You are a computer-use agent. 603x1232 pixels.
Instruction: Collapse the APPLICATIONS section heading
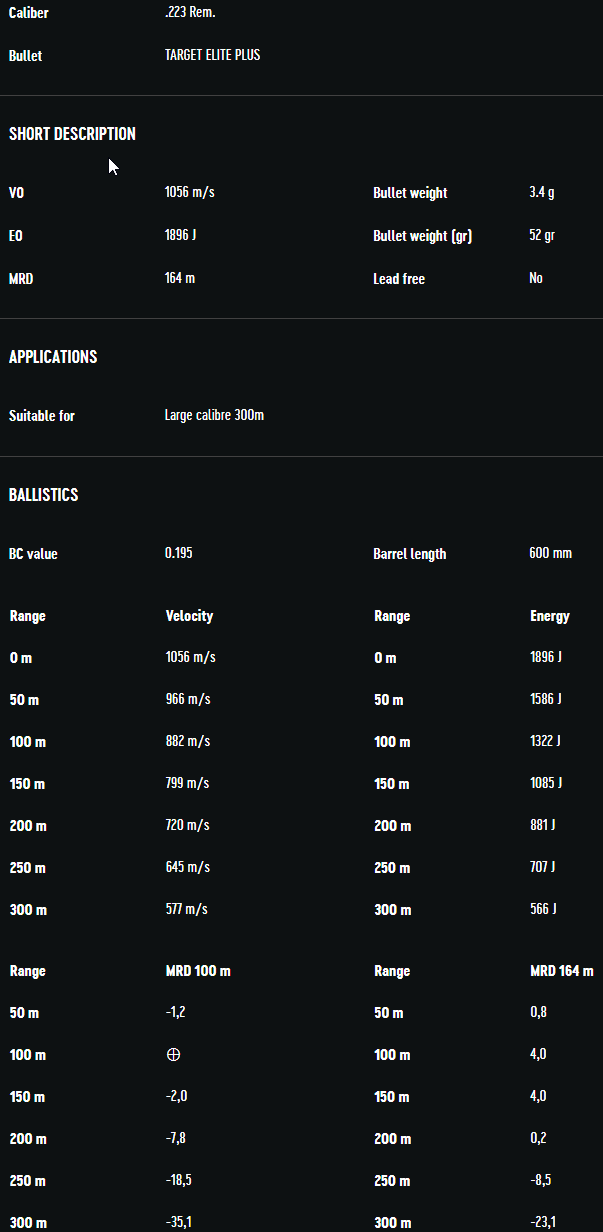[53, 357]
